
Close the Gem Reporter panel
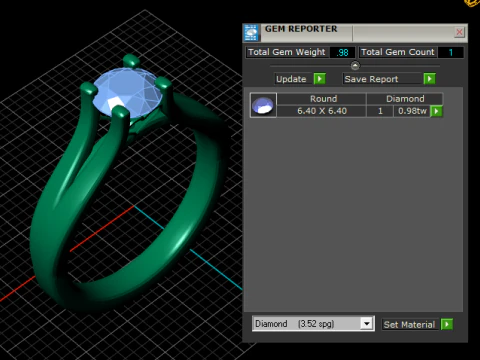point(459,32)
